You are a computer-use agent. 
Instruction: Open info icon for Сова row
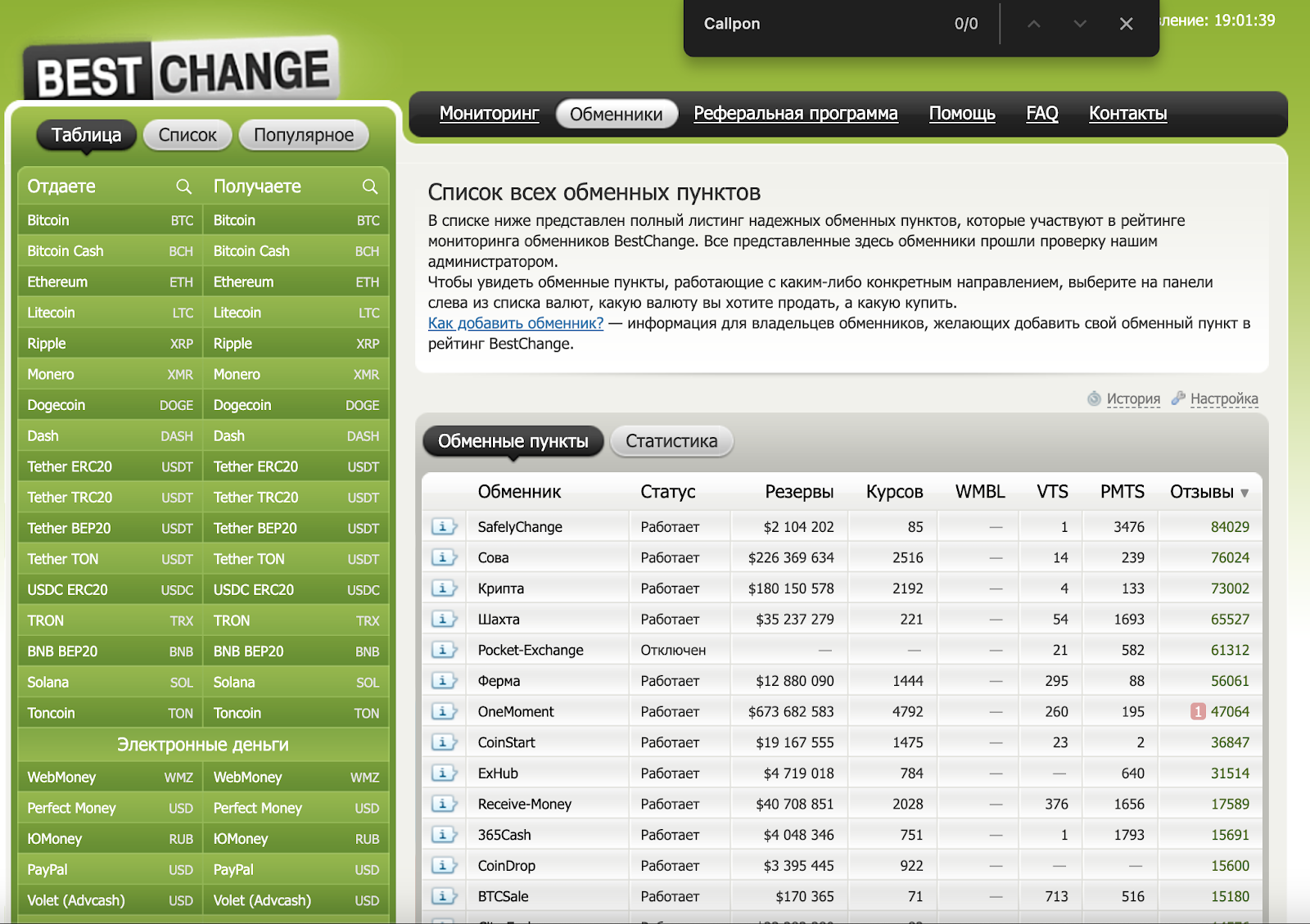[x=444, y=557]
